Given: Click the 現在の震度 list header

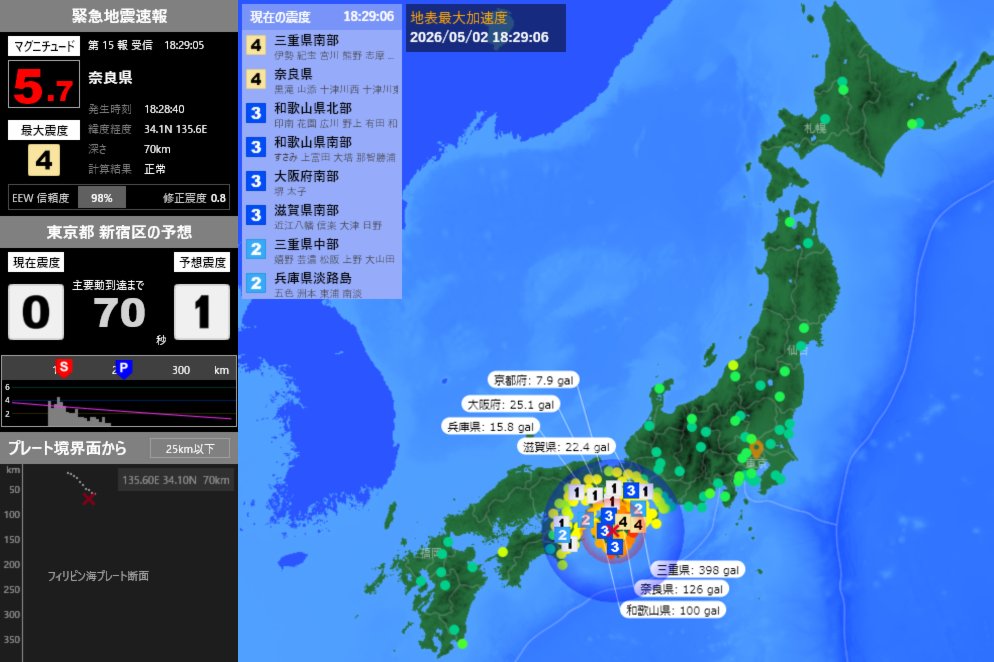Looking at the screenshot, I should pyautogui.click(x=321, y=16).
